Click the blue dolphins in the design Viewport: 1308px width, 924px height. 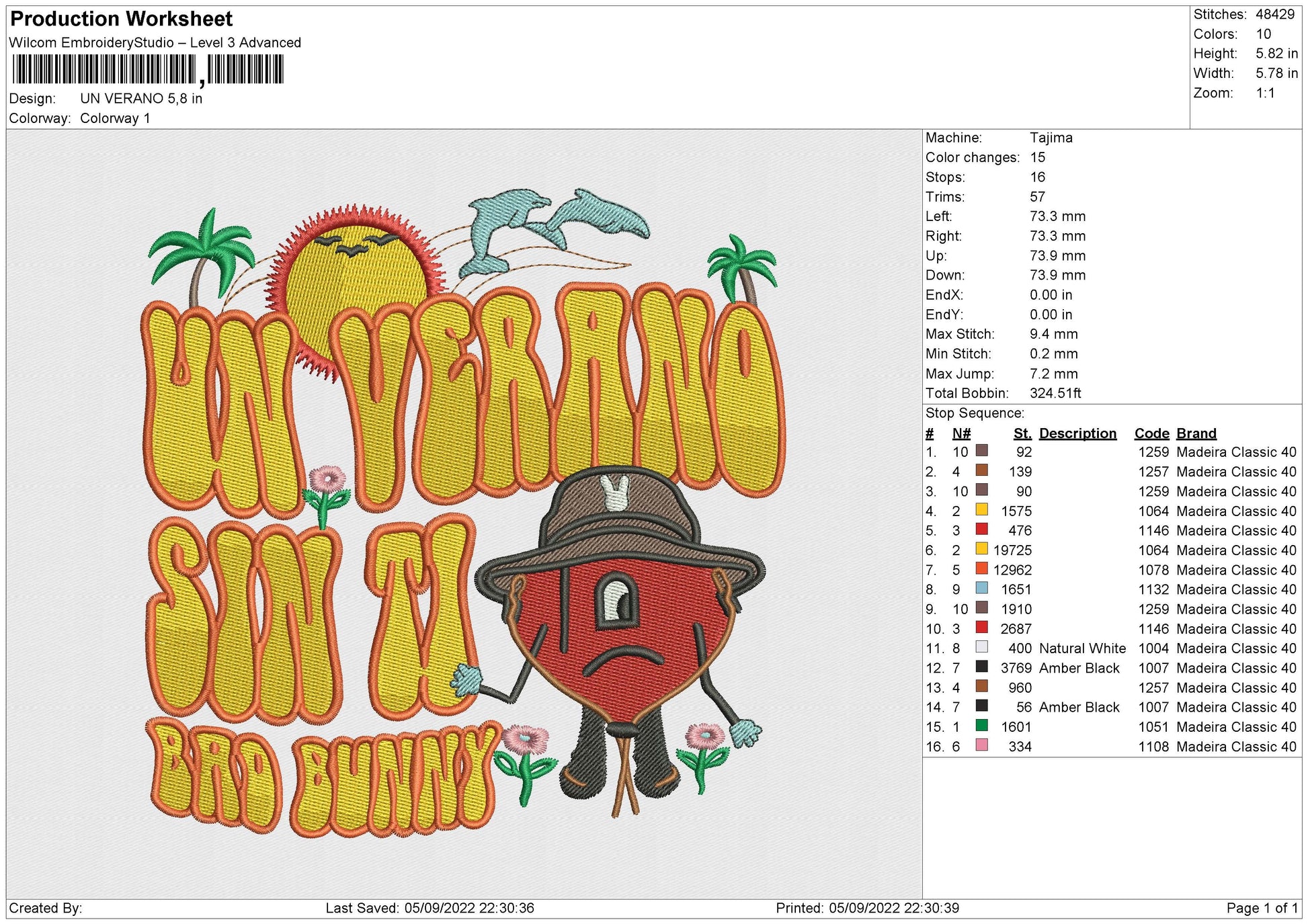[555, 233]
